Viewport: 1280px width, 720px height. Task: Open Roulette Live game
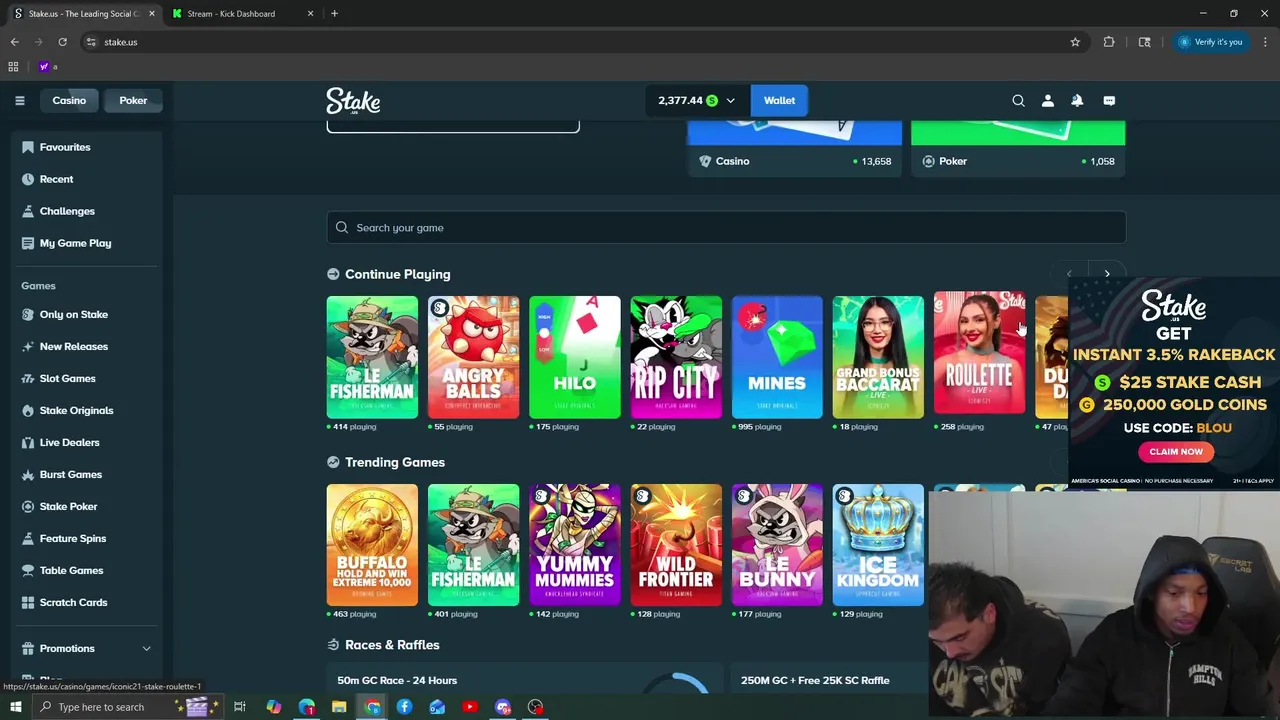[979, 353]
